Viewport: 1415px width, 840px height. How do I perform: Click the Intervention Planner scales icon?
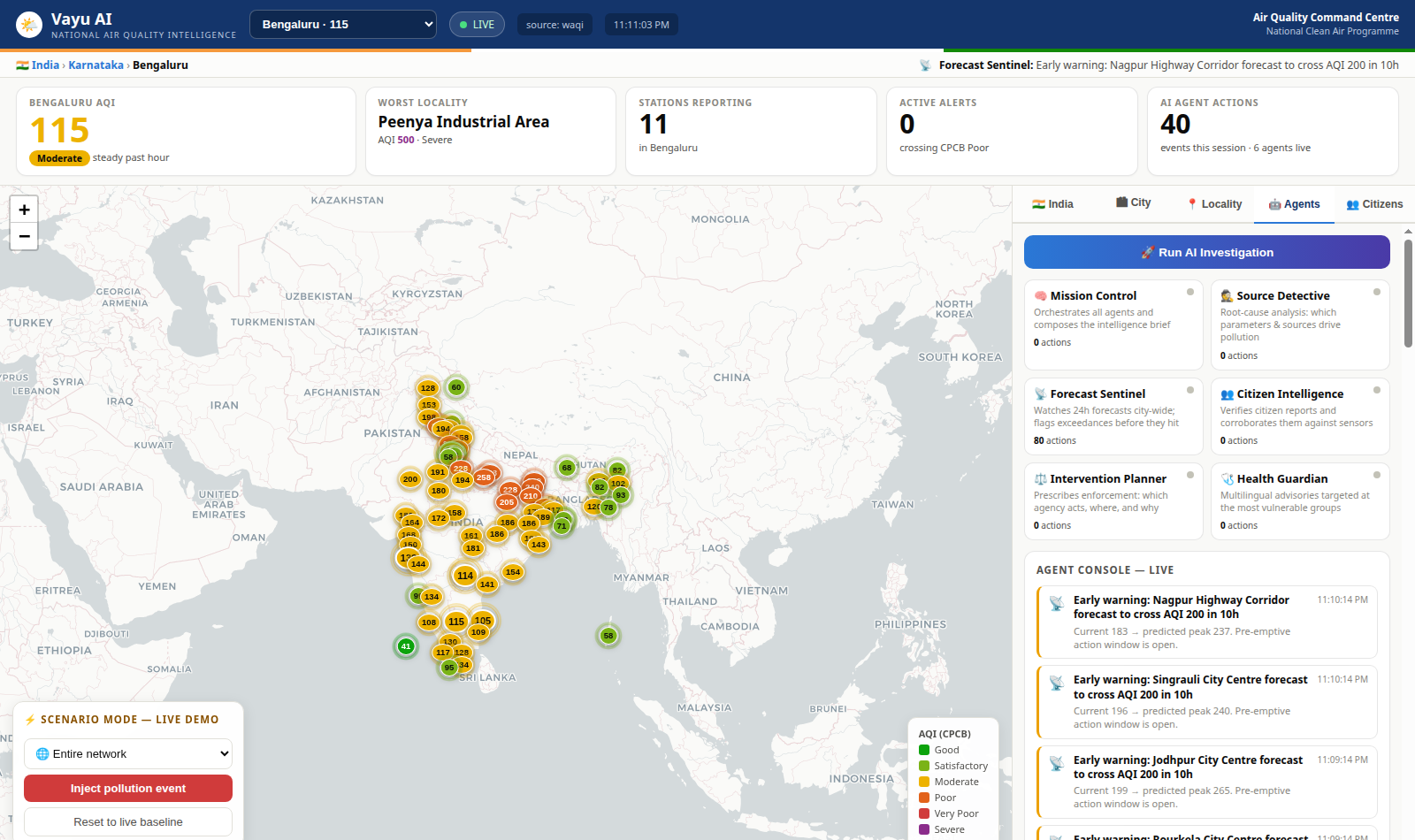click(x=1040, y=479)
